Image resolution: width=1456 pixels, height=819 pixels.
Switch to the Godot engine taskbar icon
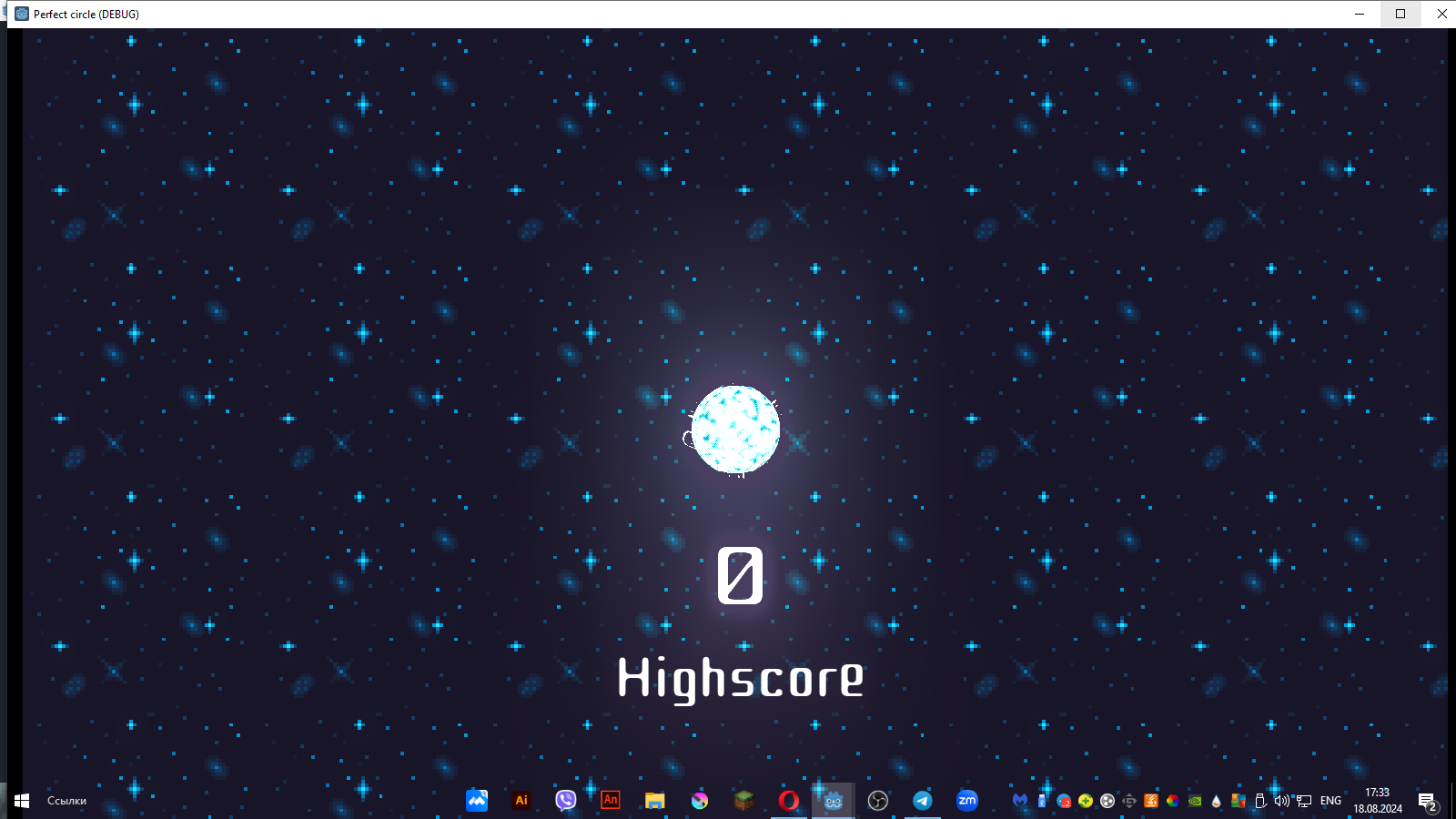pyautogui.click(x=834, y=801)
